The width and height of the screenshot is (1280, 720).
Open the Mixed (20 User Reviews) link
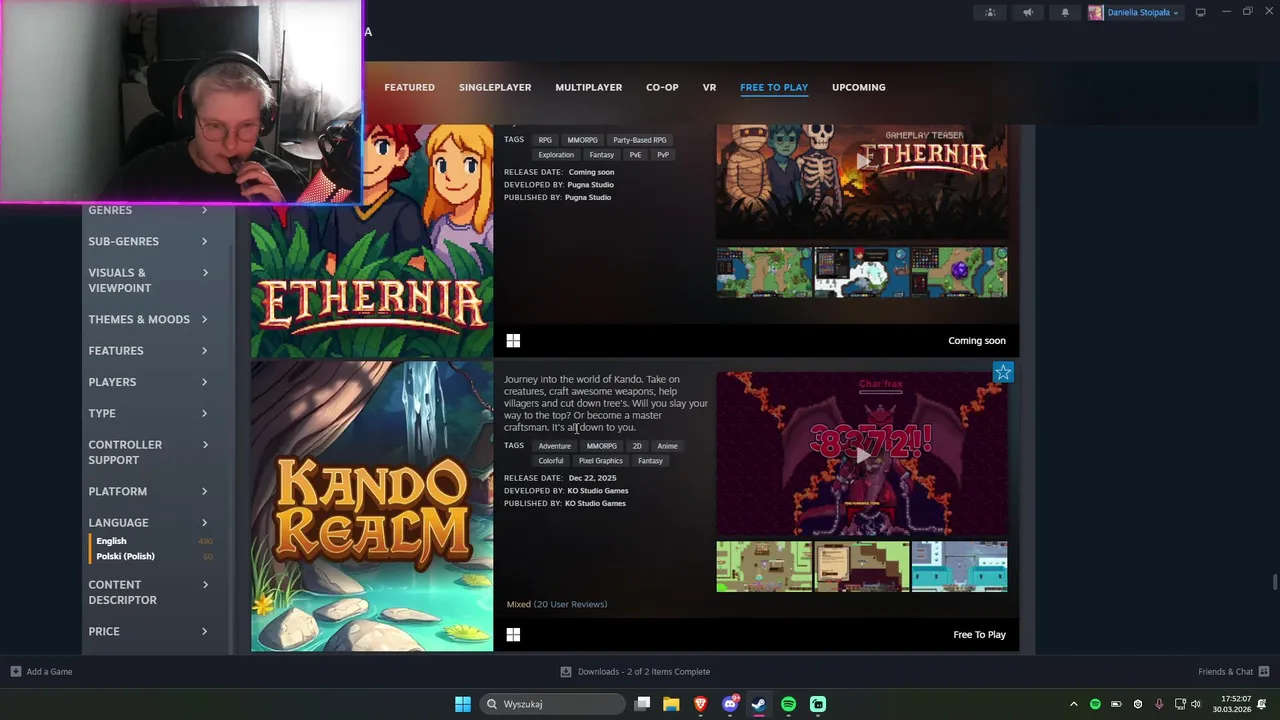557,604
